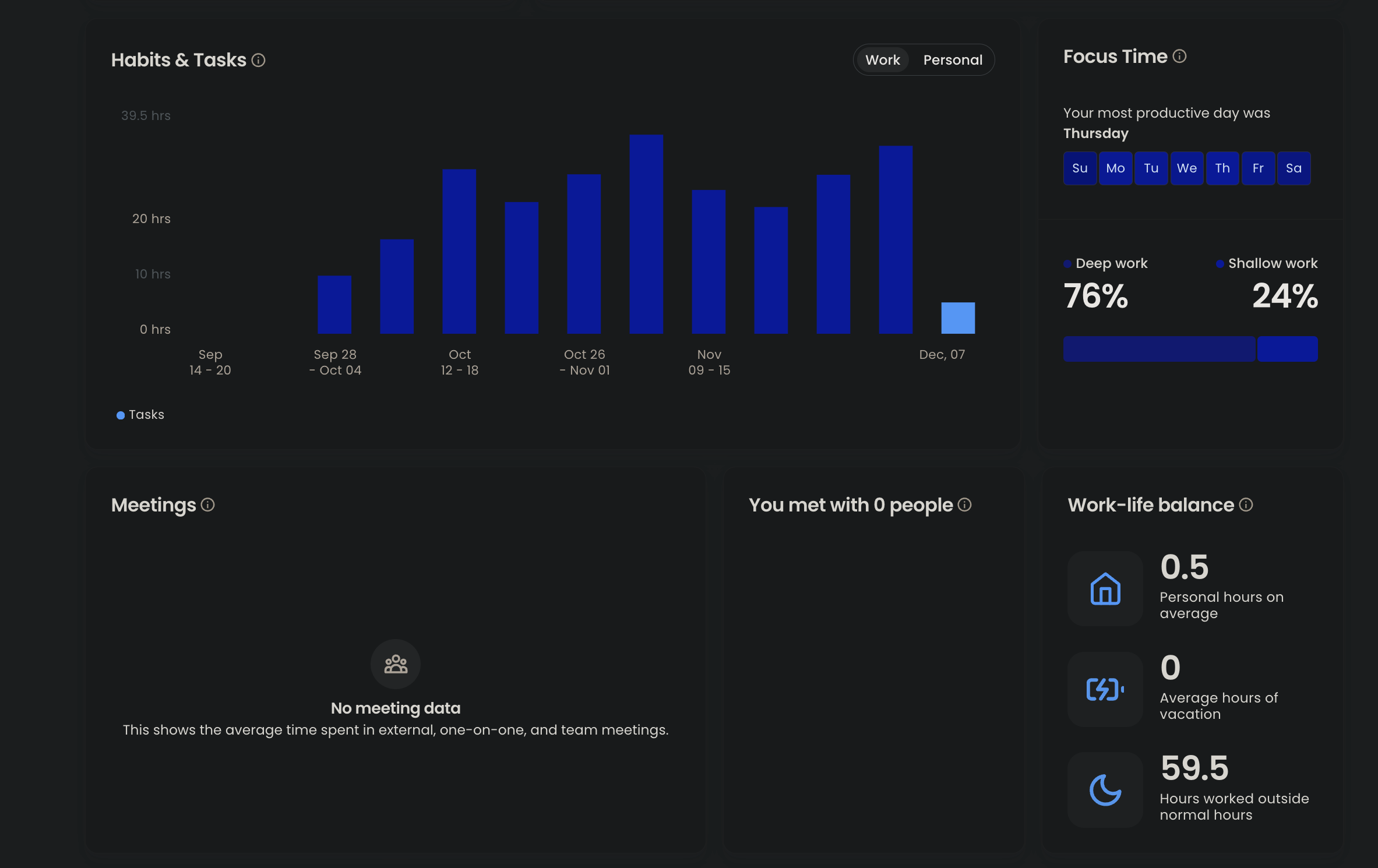Click the deep work indicator dot
1378x868 pixels.
point(1067,263)
